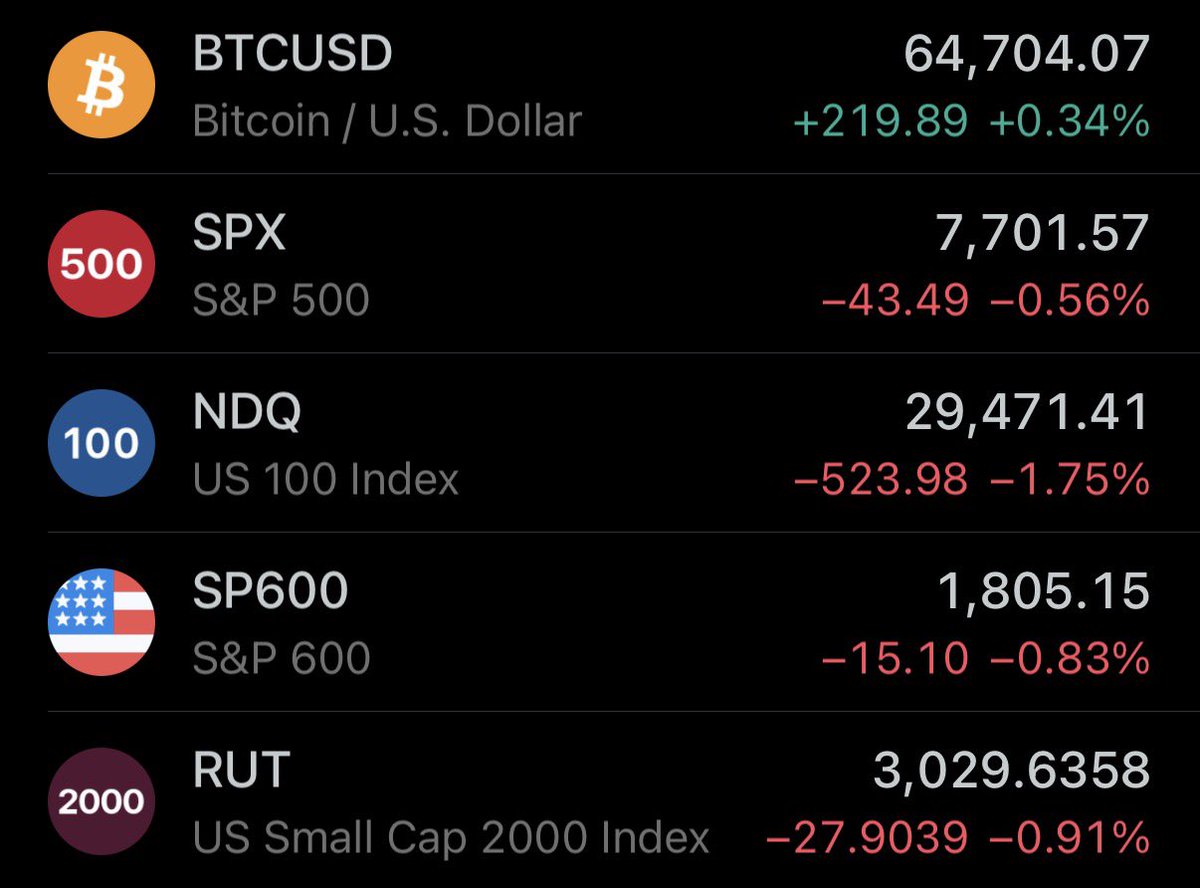Tap the red −1.75% change value
1200x888 pixels.
click(1070, 480)
